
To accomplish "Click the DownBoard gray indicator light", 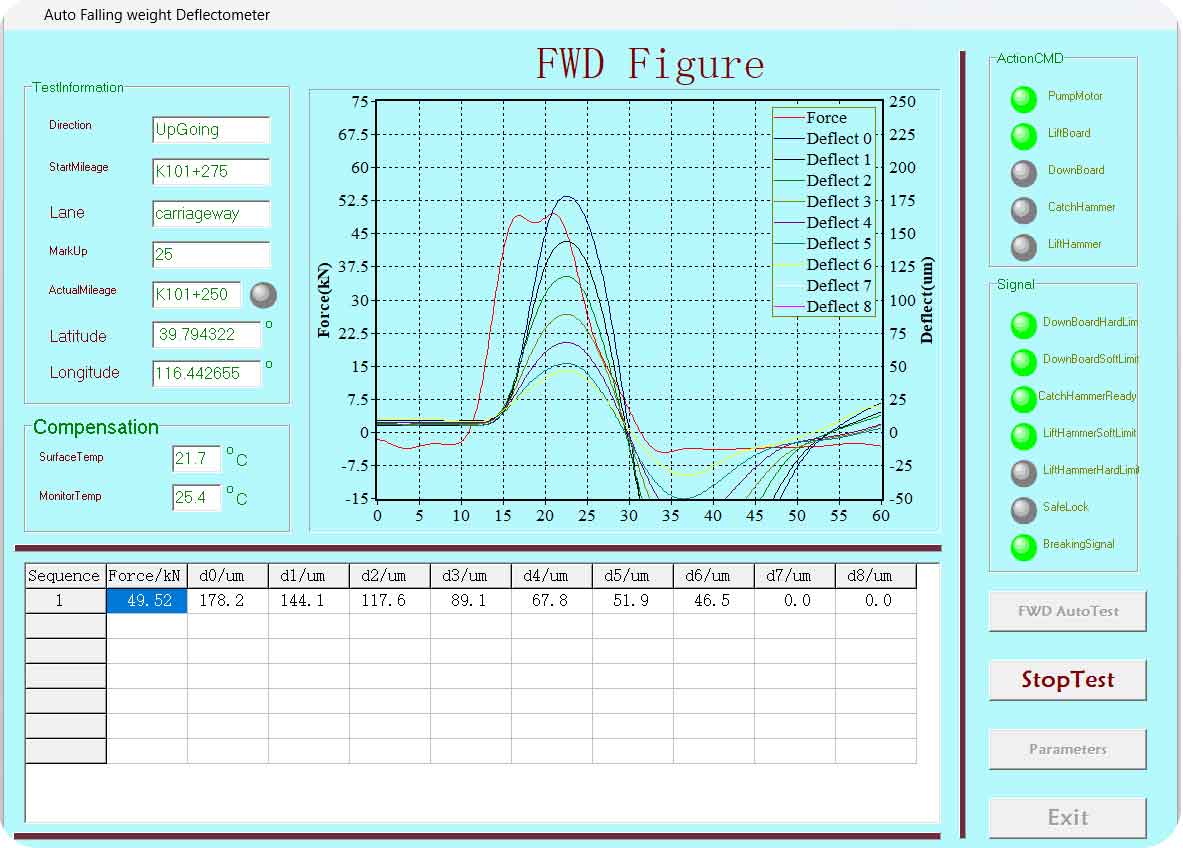I will point(1023,173).
